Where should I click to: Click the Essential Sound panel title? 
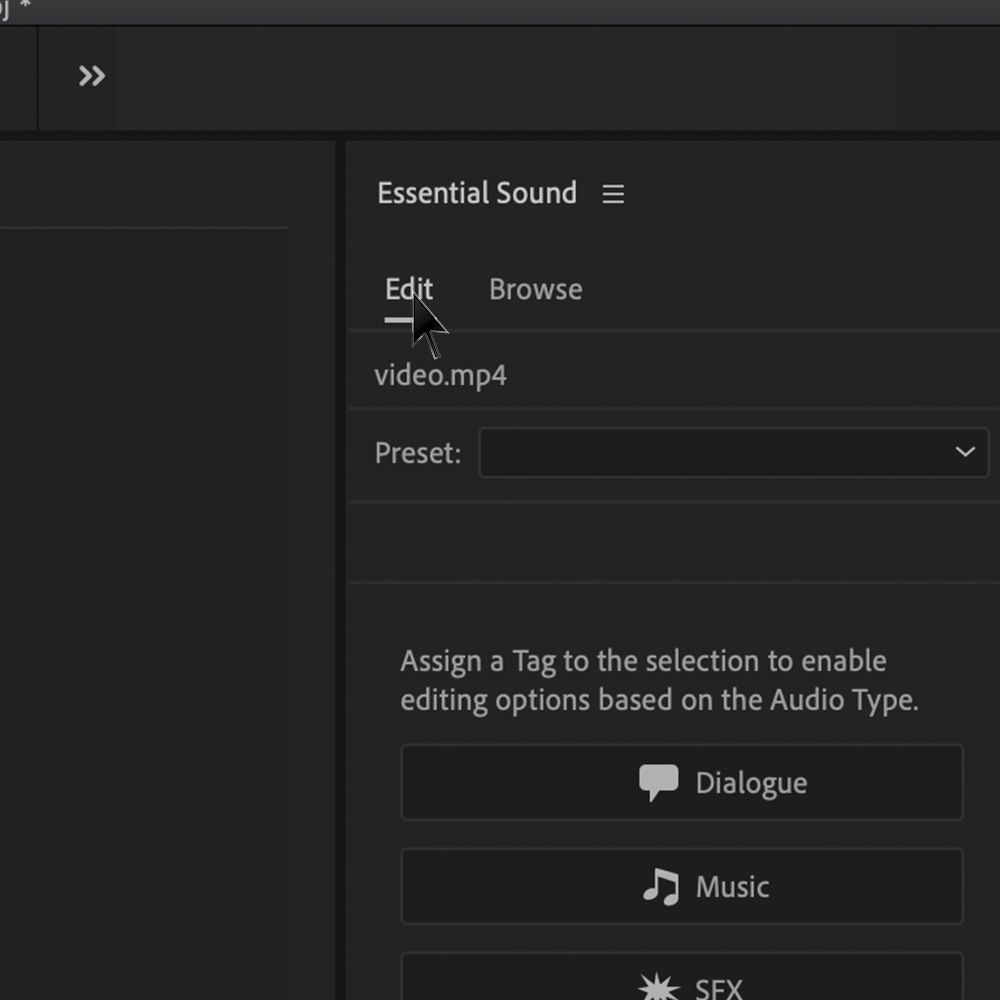click(477, 193)
